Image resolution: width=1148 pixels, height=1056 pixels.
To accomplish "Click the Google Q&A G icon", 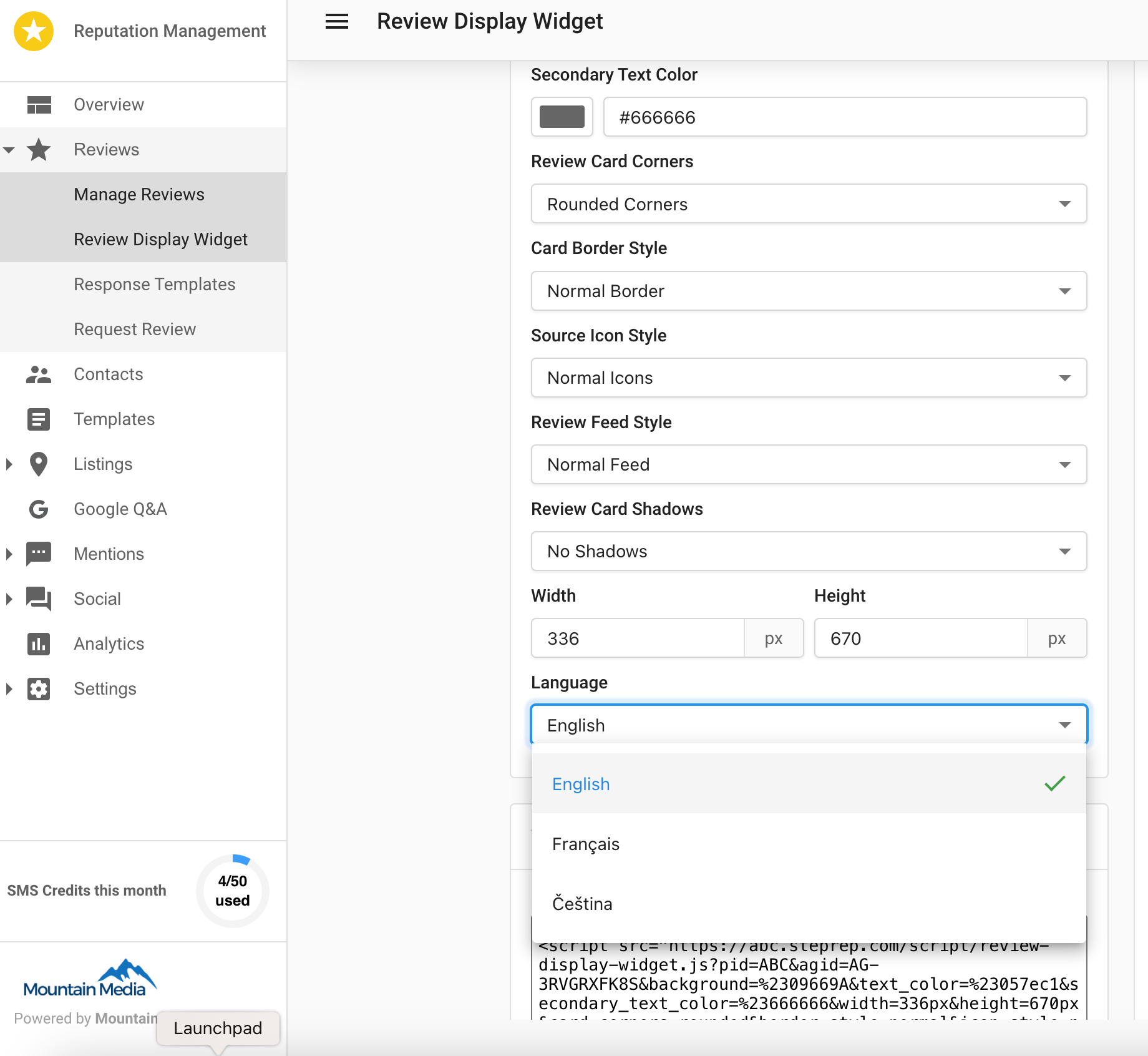I will [x=39, y=509].
